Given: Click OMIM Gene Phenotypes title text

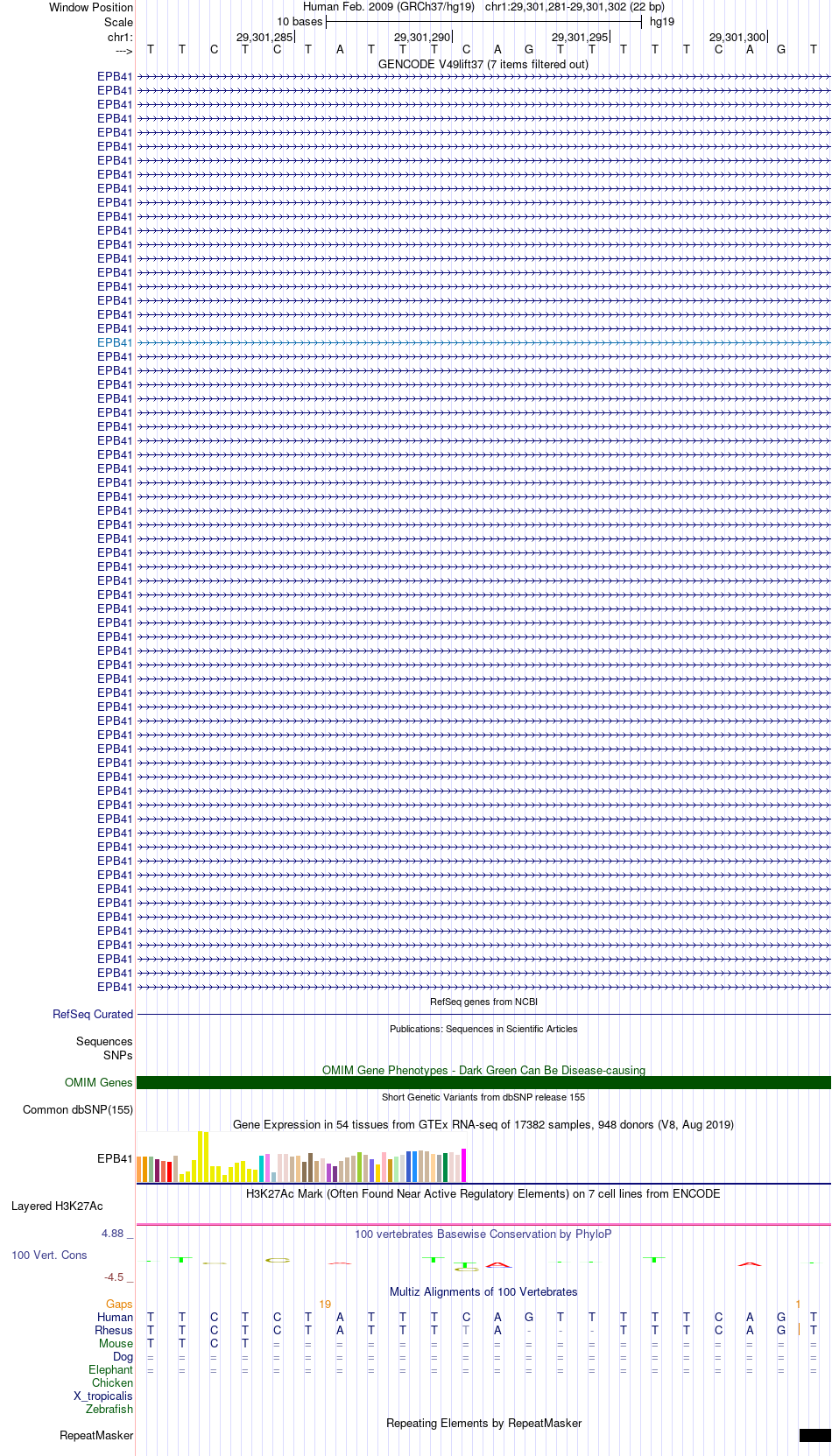Looking at the screenshot, I should point(483,1070).
